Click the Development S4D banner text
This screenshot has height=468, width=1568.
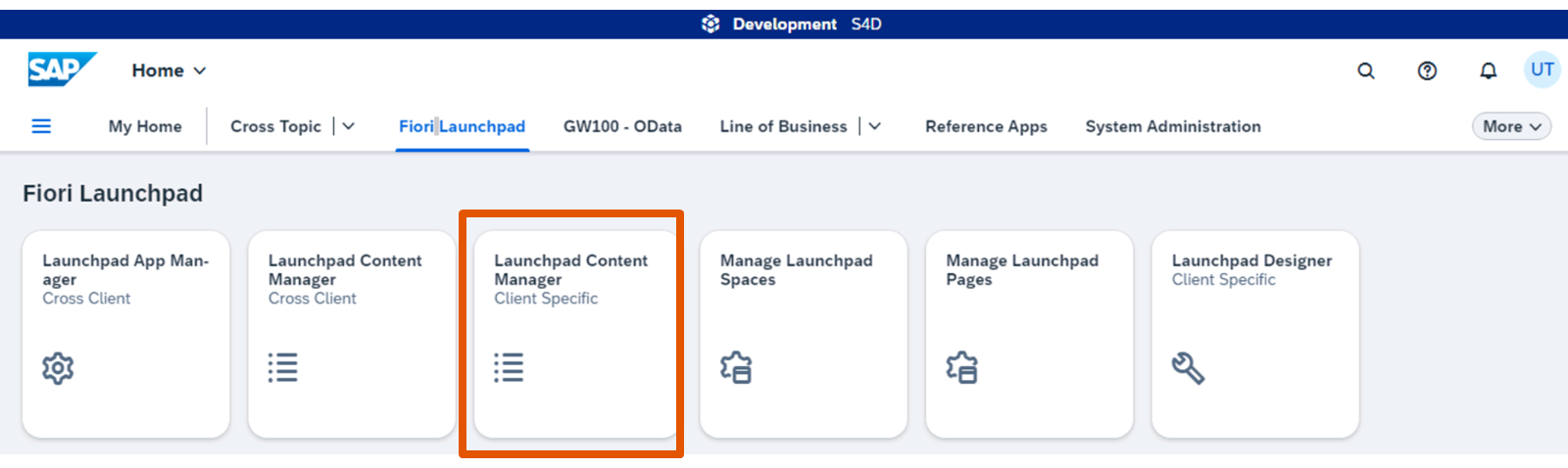[x=807, y=23]
